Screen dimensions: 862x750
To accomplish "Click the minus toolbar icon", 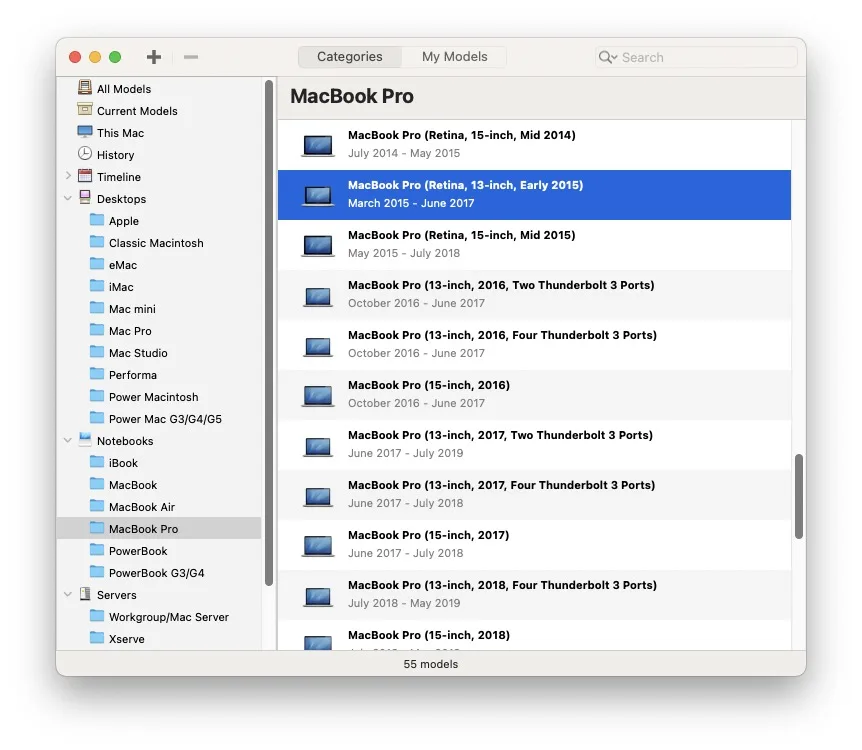I will [191, 57].
